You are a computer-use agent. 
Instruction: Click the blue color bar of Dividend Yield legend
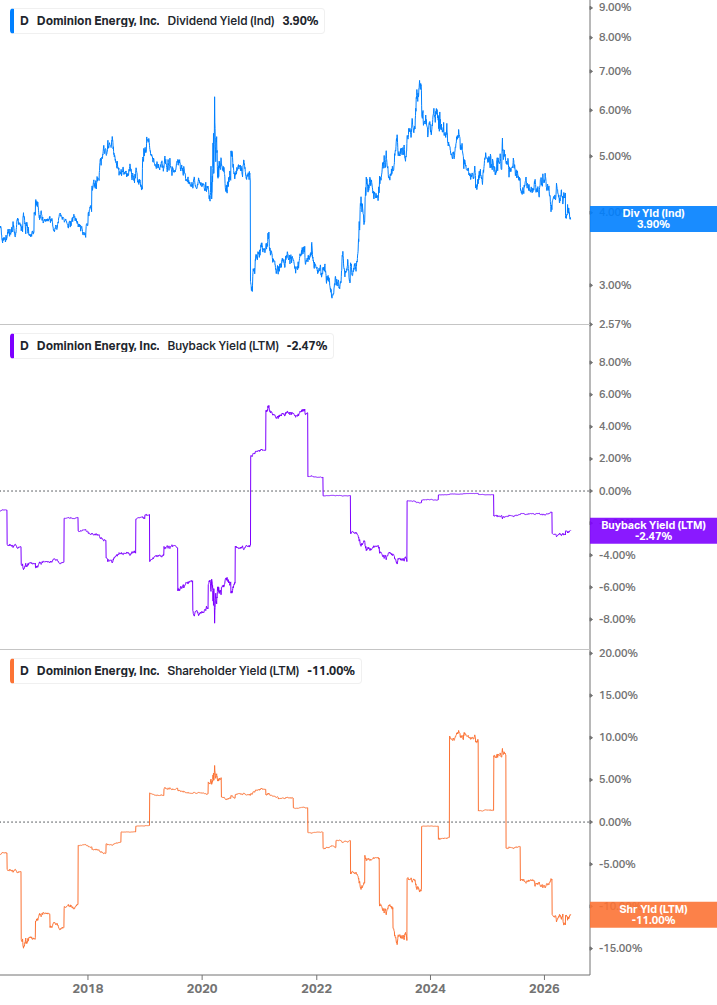pos(12,21)
